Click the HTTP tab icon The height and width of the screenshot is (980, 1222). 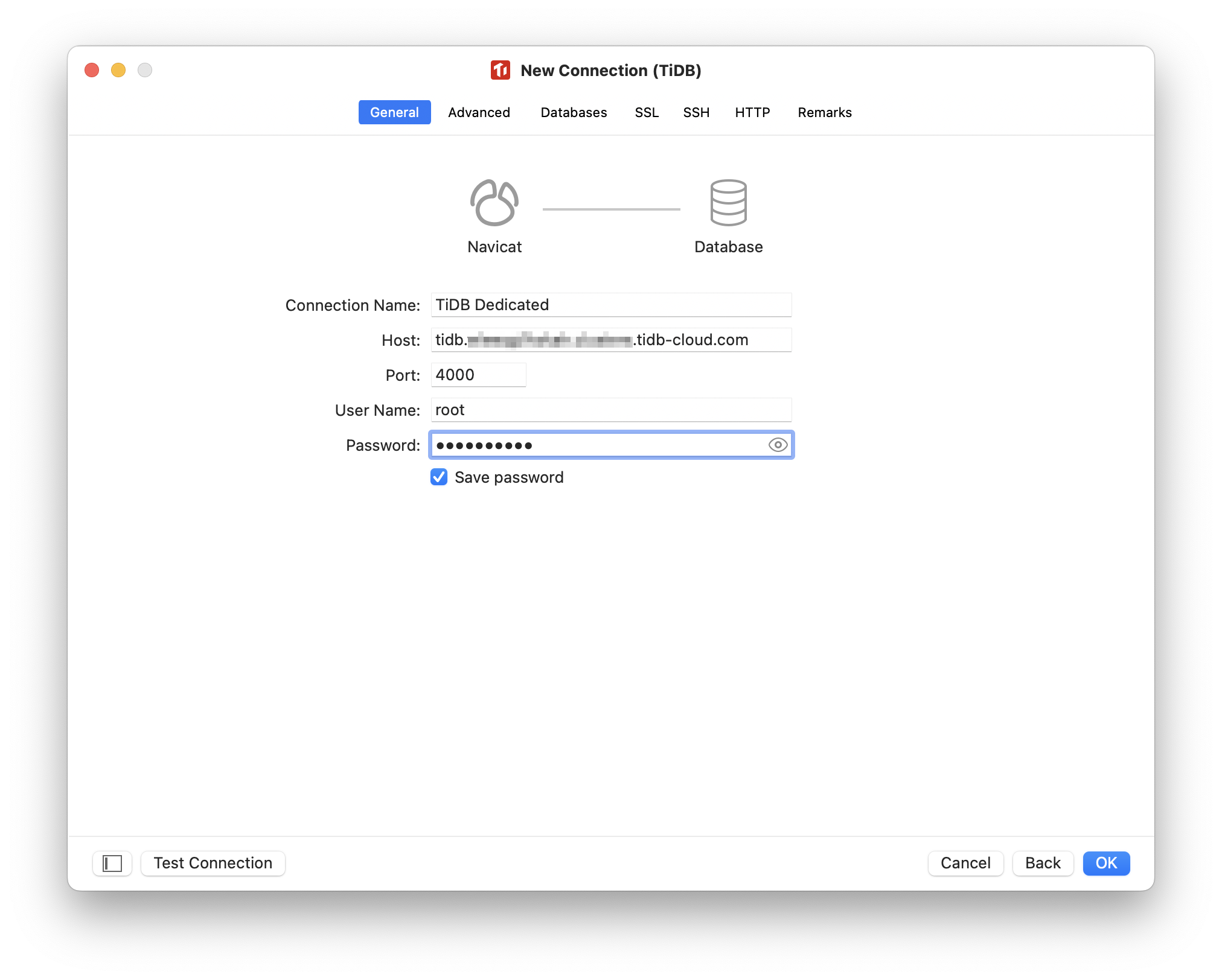(750, 112)
